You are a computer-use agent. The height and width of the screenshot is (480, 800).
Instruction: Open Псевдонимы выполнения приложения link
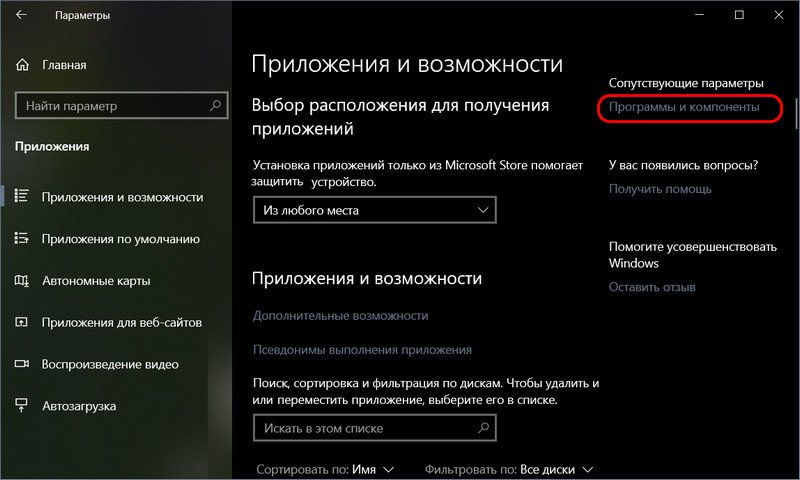coord(362,350)
